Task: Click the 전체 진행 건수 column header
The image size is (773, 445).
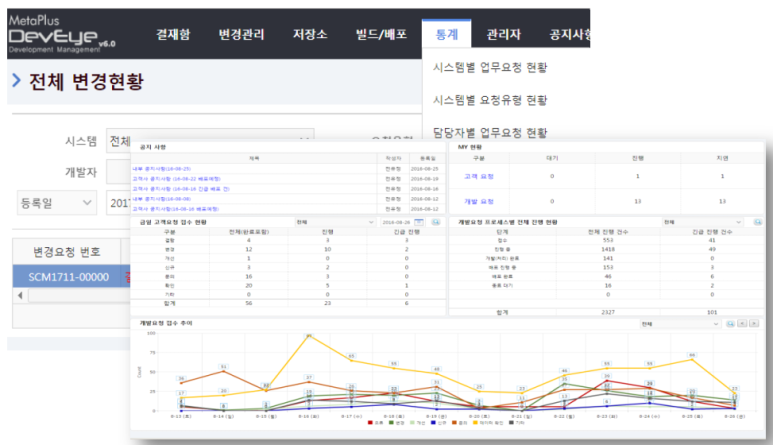Action: (x=608, y=232)
